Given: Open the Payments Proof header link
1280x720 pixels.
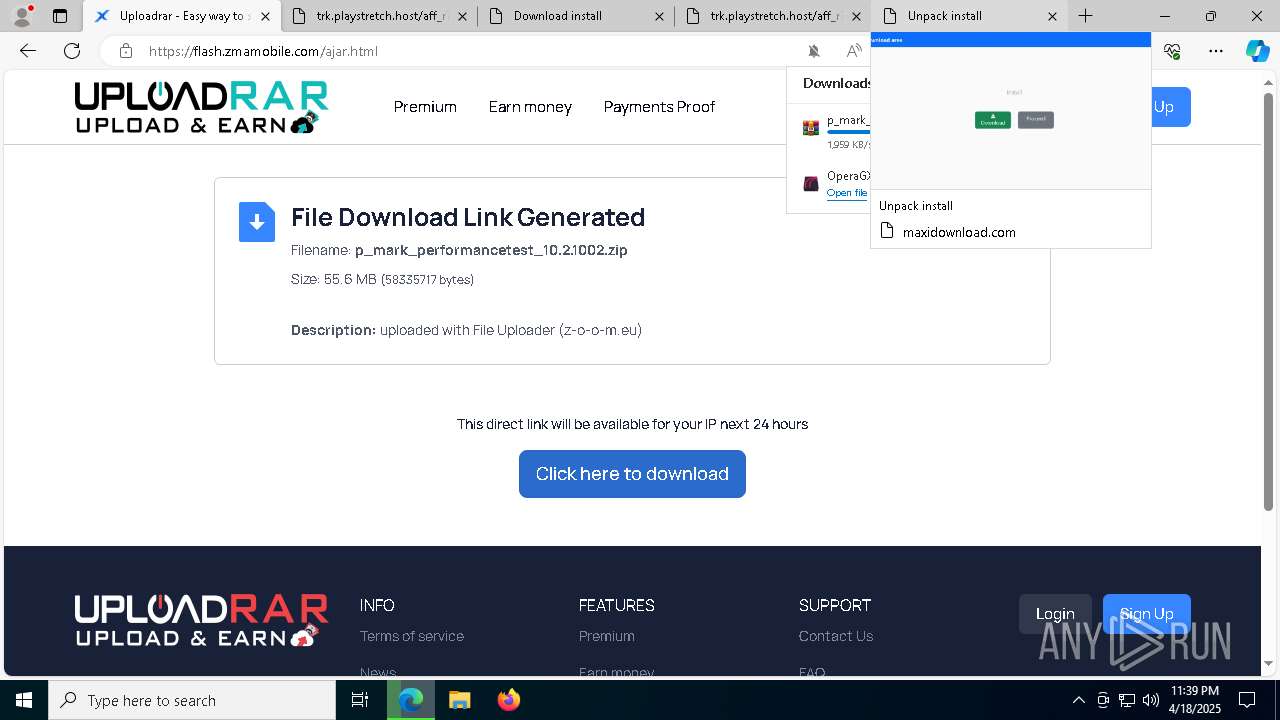Looking at the screenshot, I should click(659, 107).
